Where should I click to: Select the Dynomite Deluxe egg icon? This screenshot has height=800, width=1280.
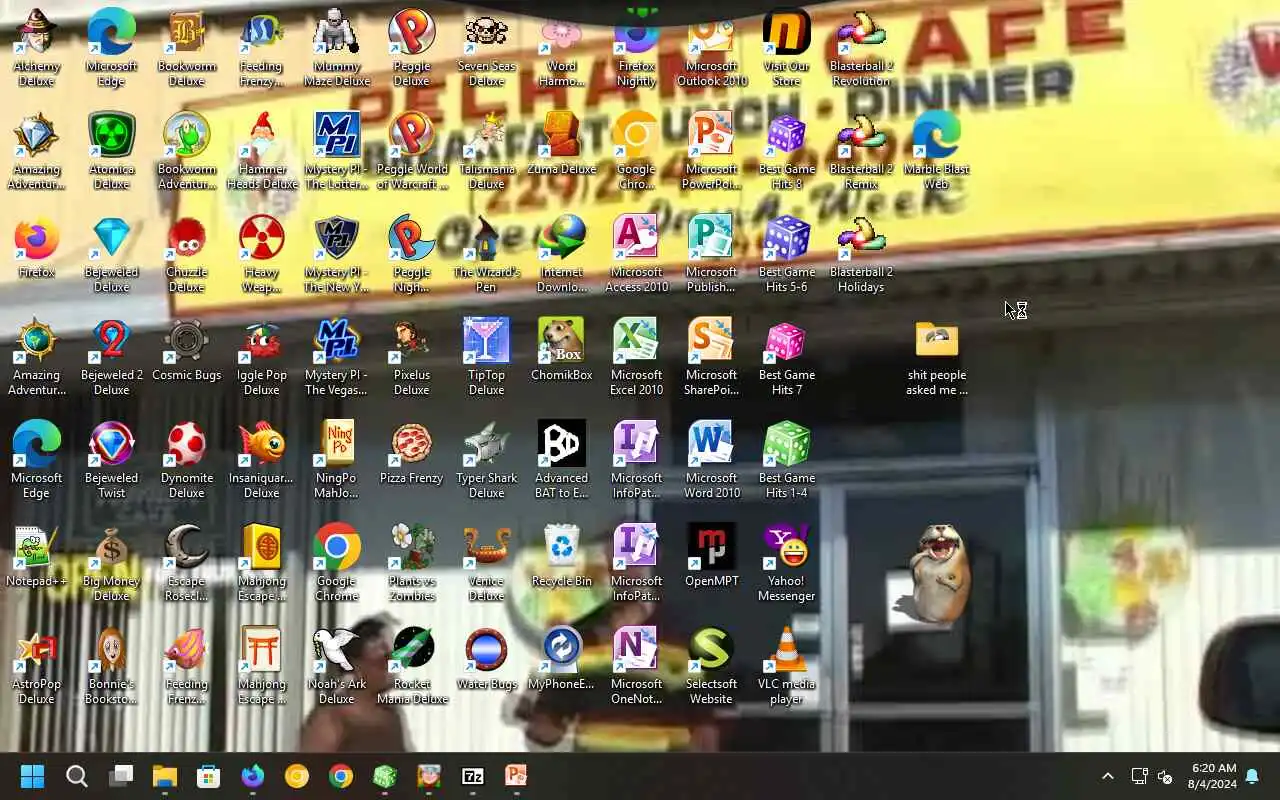187,460
